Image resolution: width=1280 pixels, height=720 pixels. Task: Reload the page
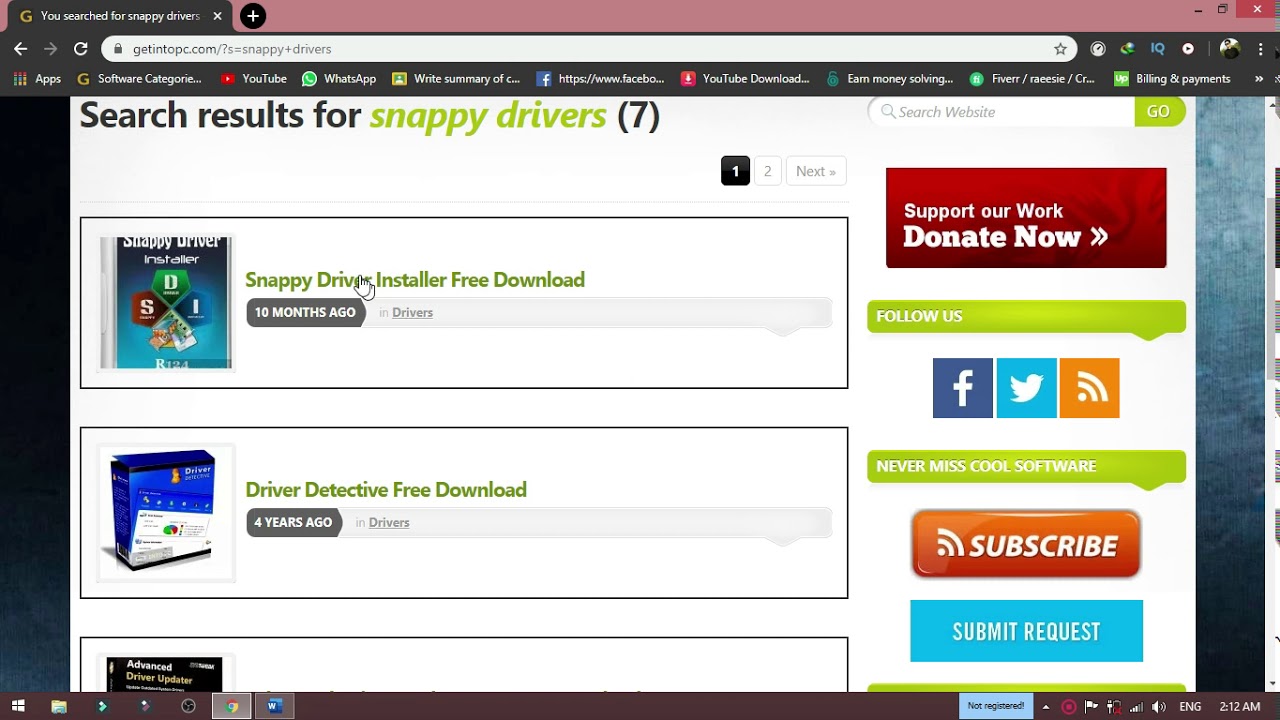pos(81,48)
